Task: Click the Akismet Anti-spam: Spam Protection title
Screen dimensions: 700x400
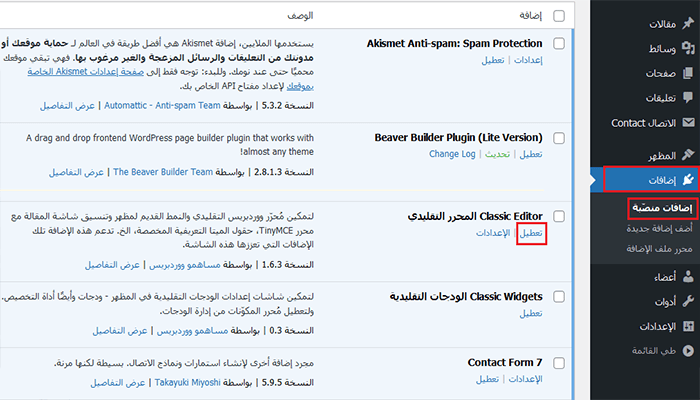Action: [x=454, y=44]
